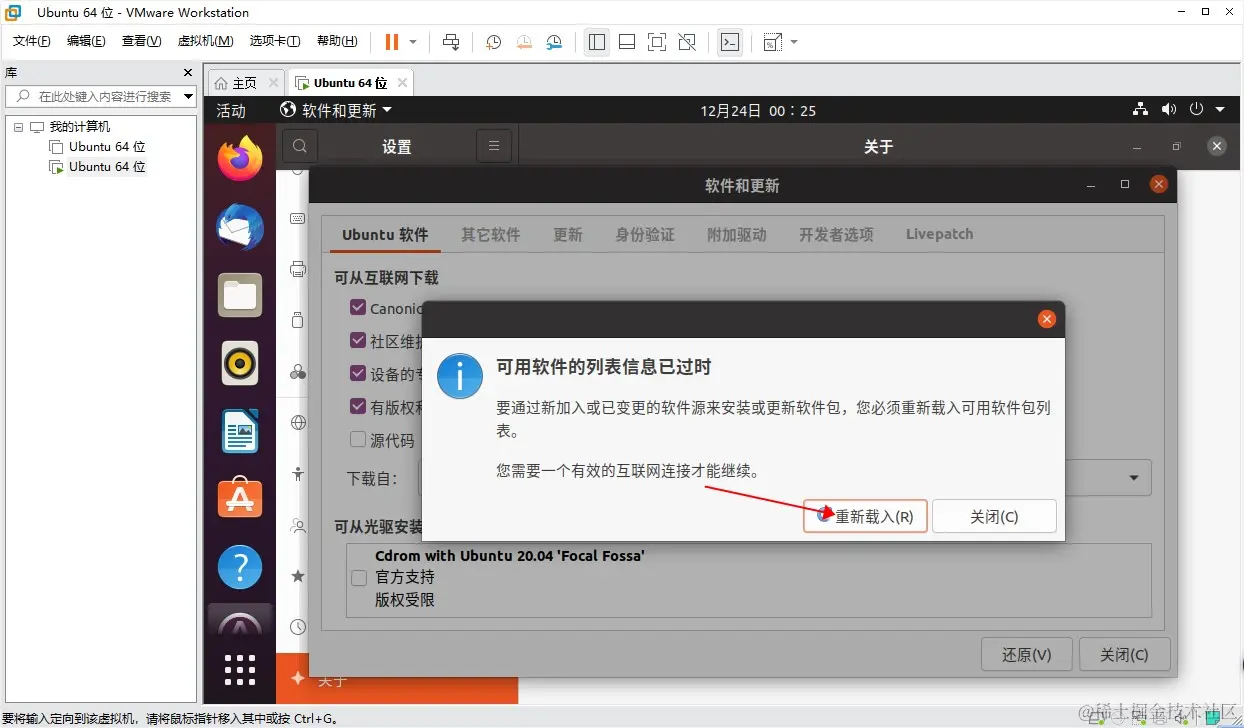Open Rhythmbox music player in dock
The height and width of the screenshot is (728, 1244).
240,363
